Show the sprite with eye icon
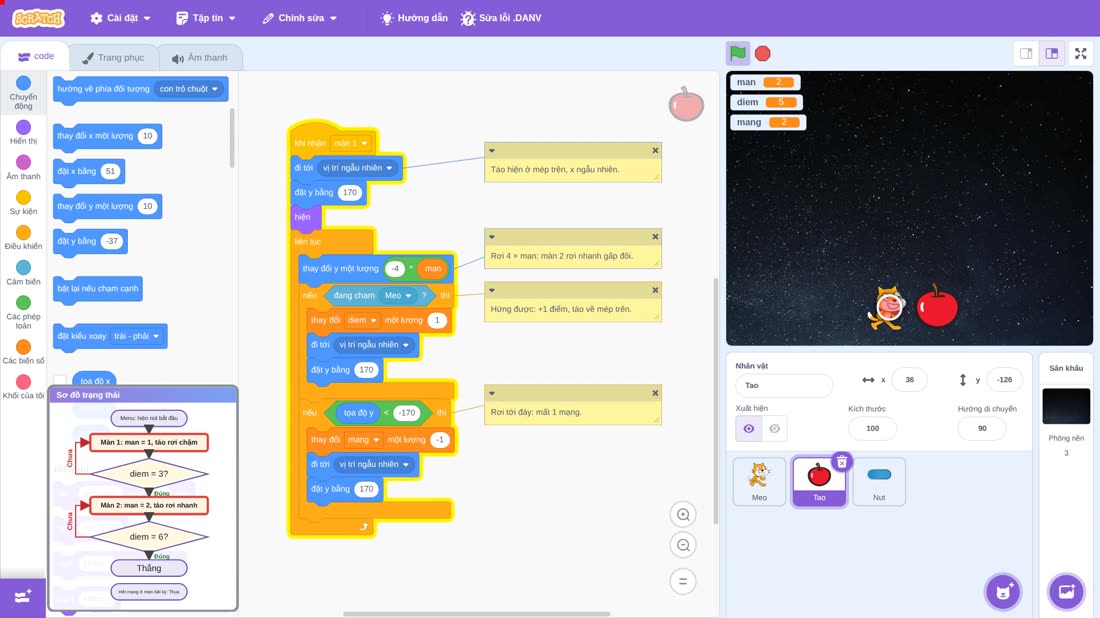 749,429
